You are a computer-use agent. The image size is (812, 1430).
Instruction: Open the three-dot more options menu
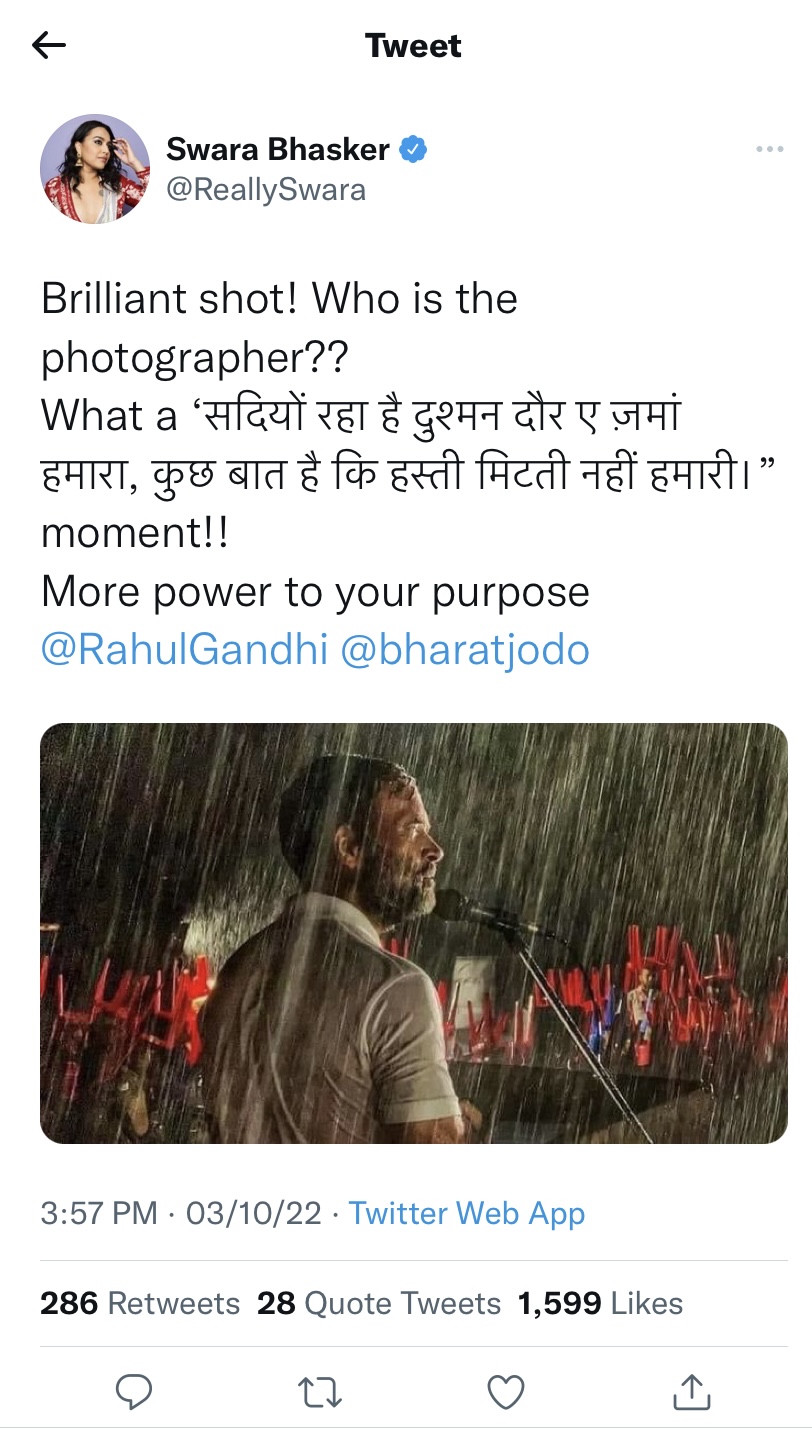pos(769,150)
